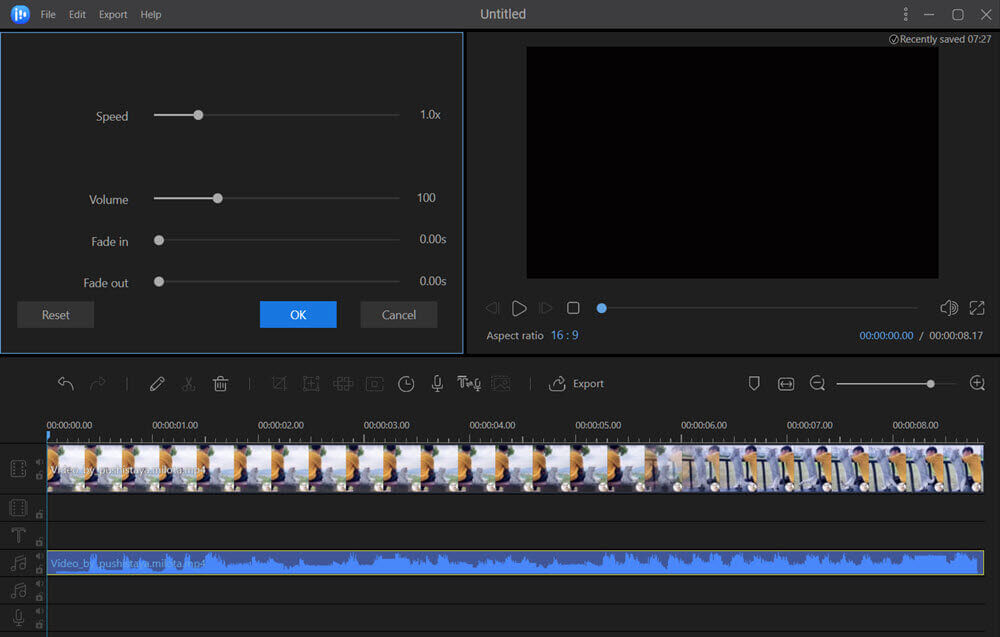Open the duration clock tool
The width and height of the screenshot is (1000, 637).
[406, 383]
